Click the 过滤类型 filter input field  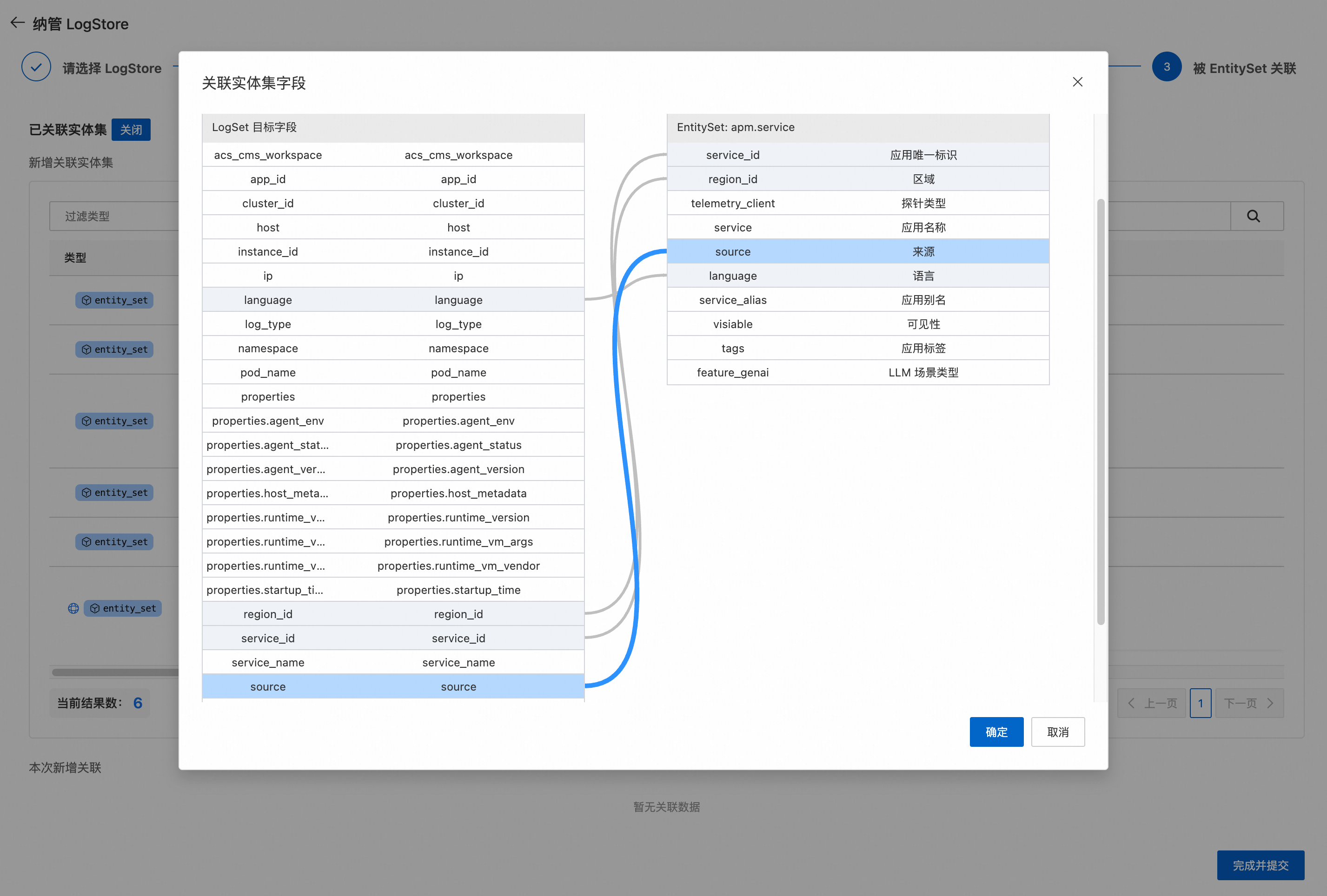(114, 216)
